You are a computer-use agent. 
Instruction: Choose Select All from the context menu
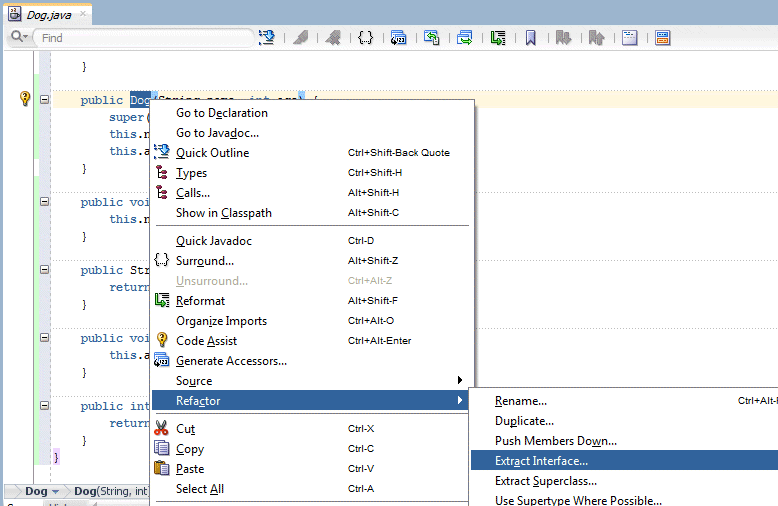[x=310, y=489]
